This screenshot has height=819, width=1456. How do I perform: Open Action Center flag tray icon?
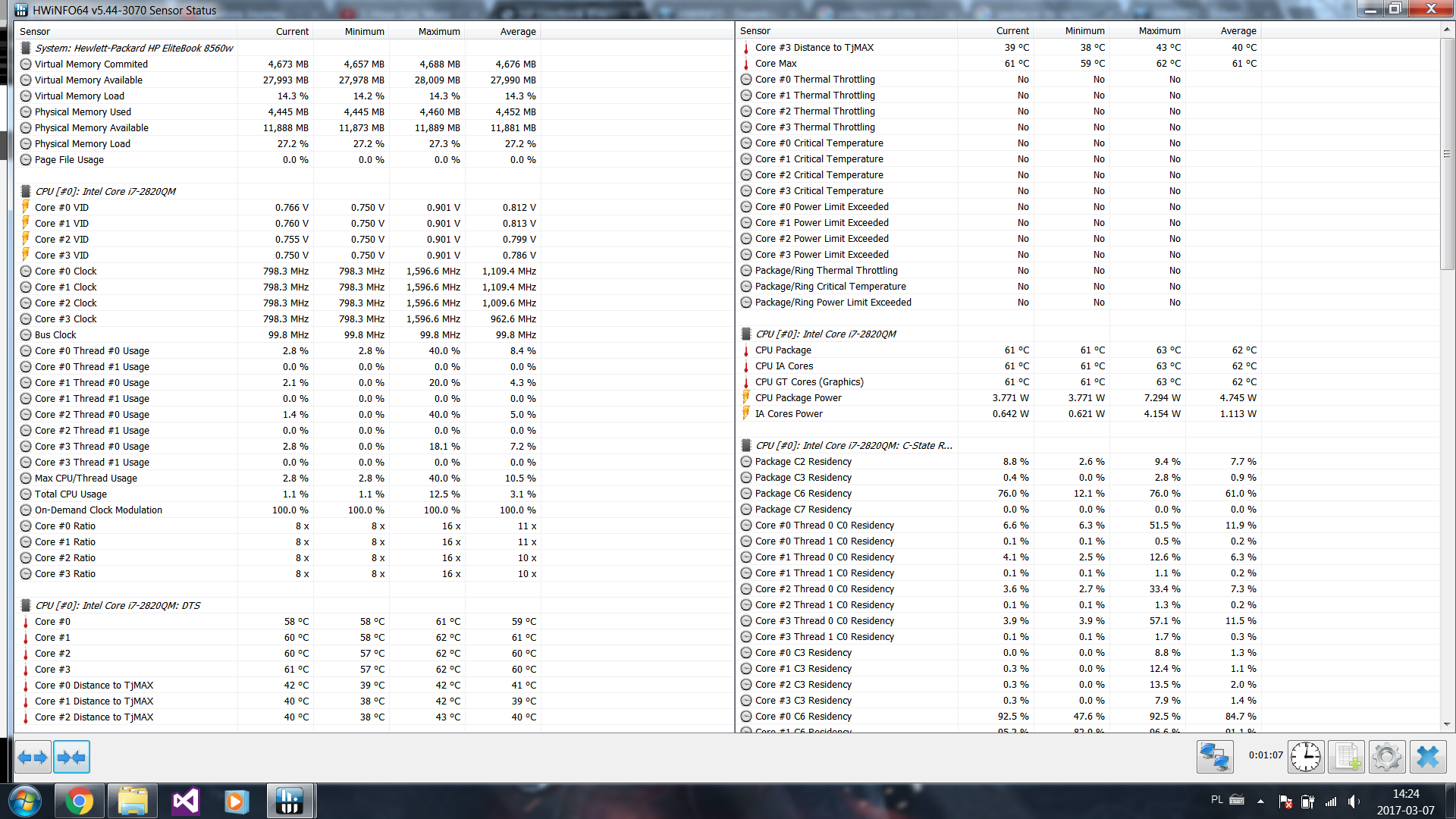(x=1285, y=802)
